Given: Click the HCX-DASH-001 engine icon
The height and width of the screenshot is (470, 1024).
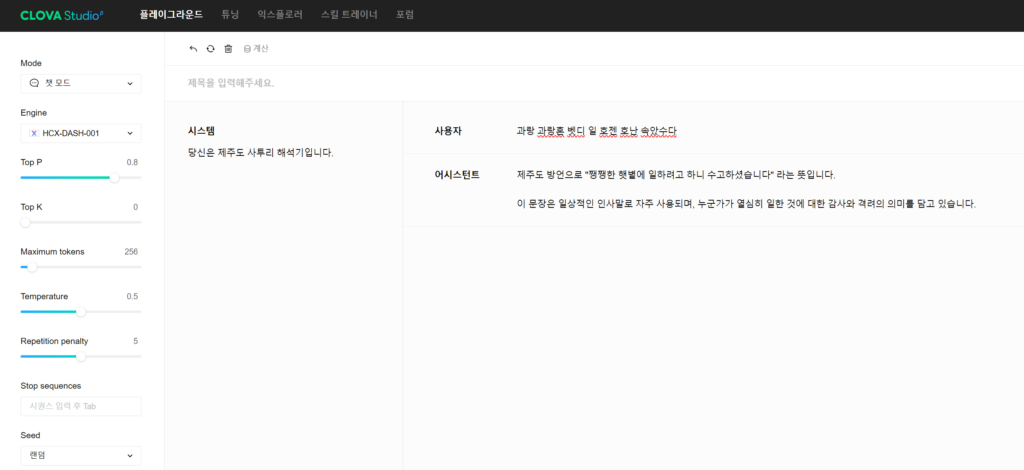Looking at the screenshot, I should [34, 133].
